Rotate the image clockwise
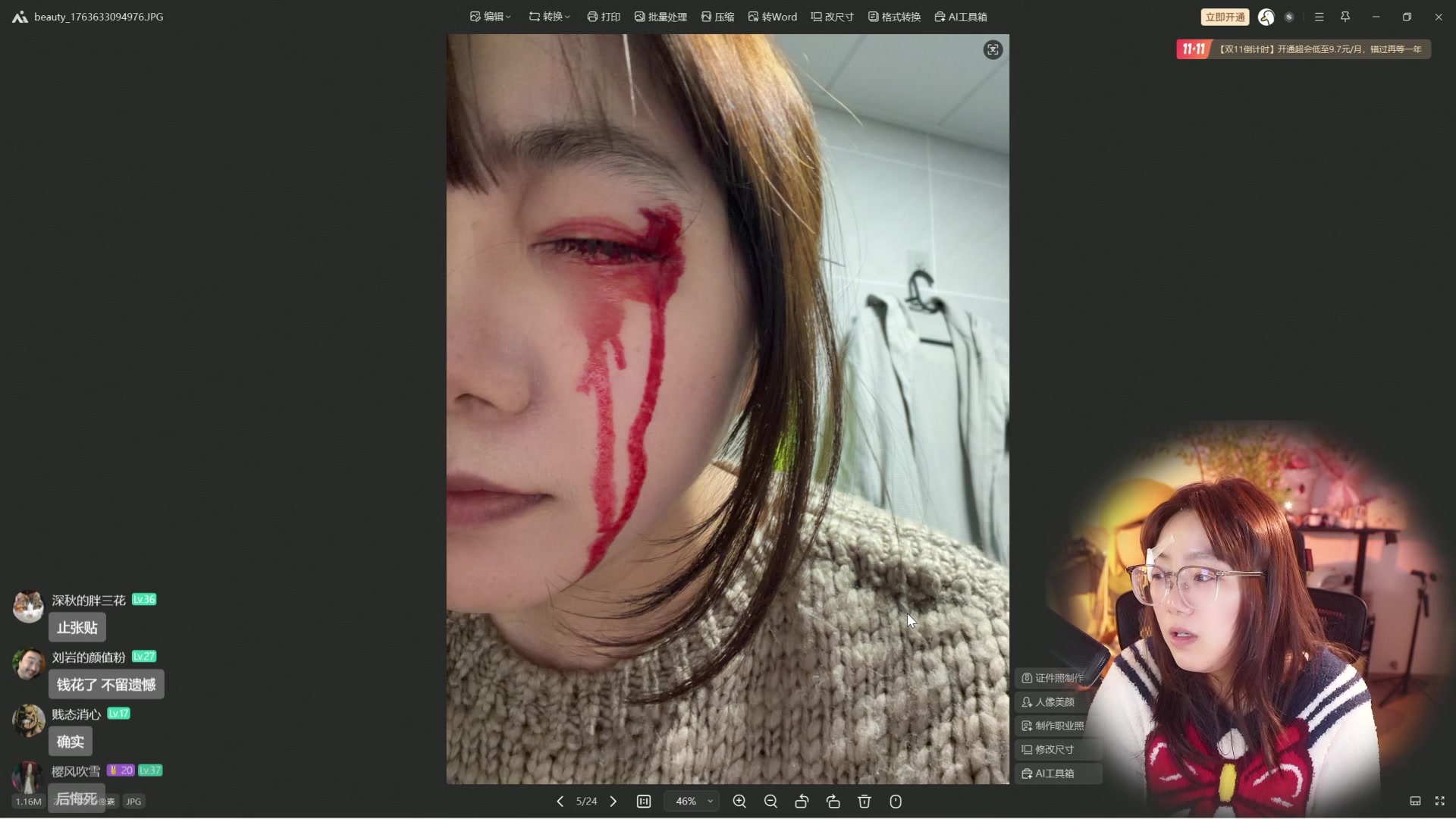Image resolution: width=1456 pixels, height=819 pixels. coord(833,802)
